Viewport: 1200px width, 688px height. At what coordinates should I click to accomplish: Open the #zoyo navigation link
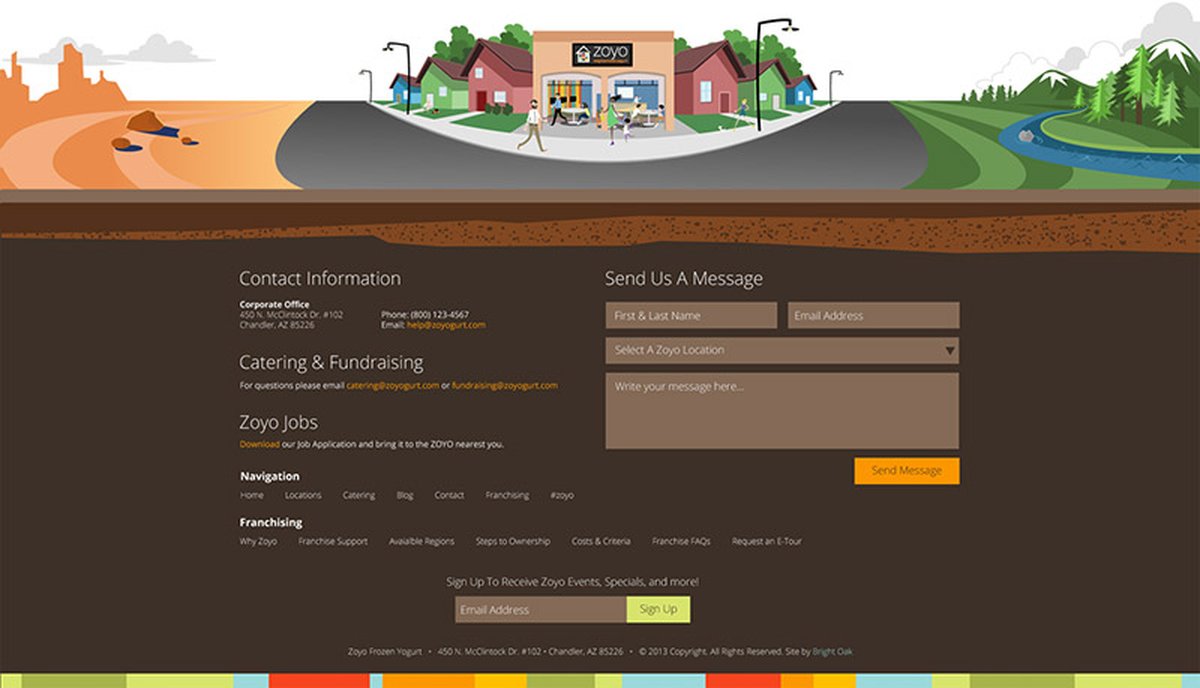[562, 496]
